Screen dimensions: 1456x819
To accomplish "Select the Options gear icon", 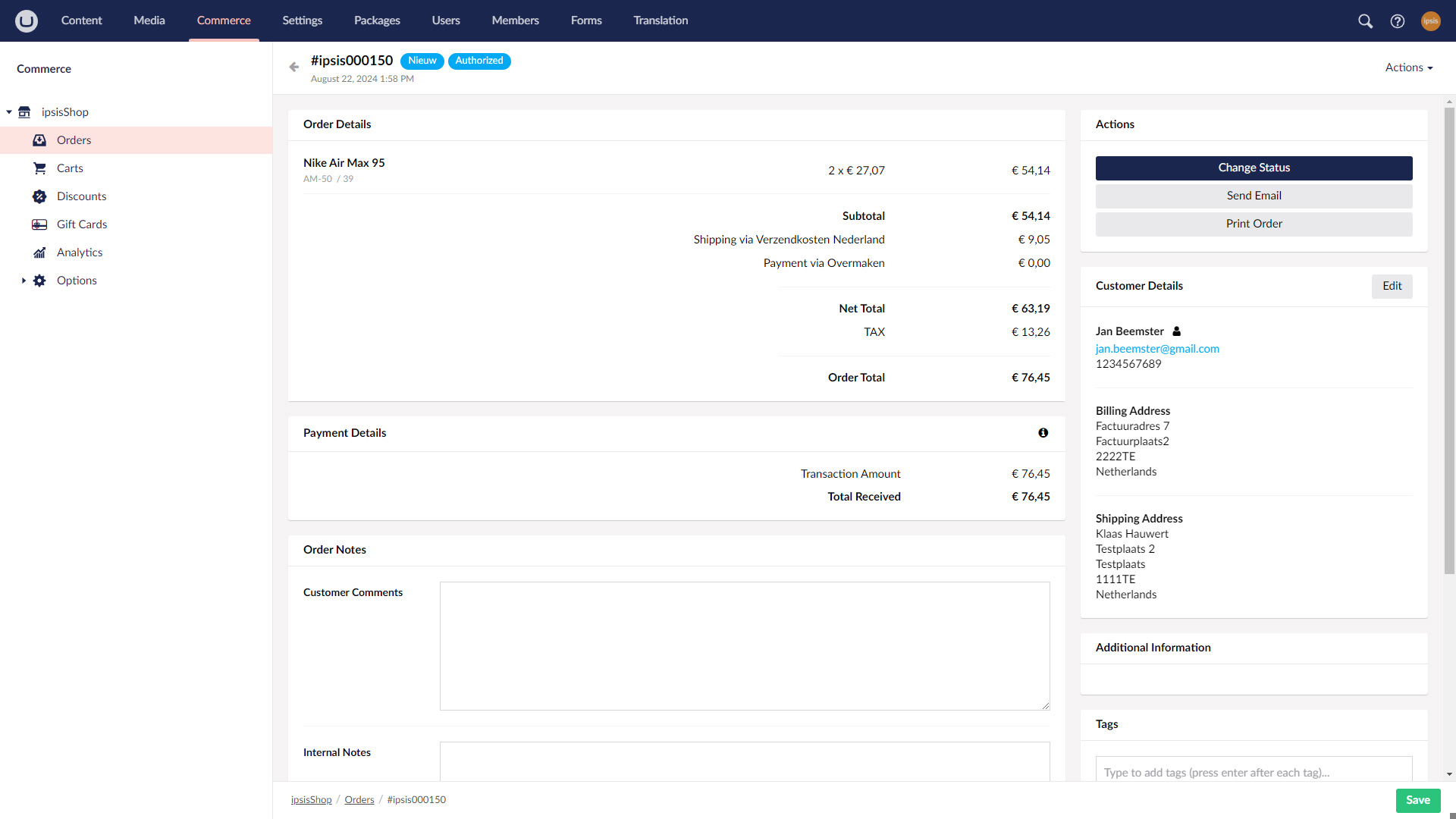I will [39, 281].
